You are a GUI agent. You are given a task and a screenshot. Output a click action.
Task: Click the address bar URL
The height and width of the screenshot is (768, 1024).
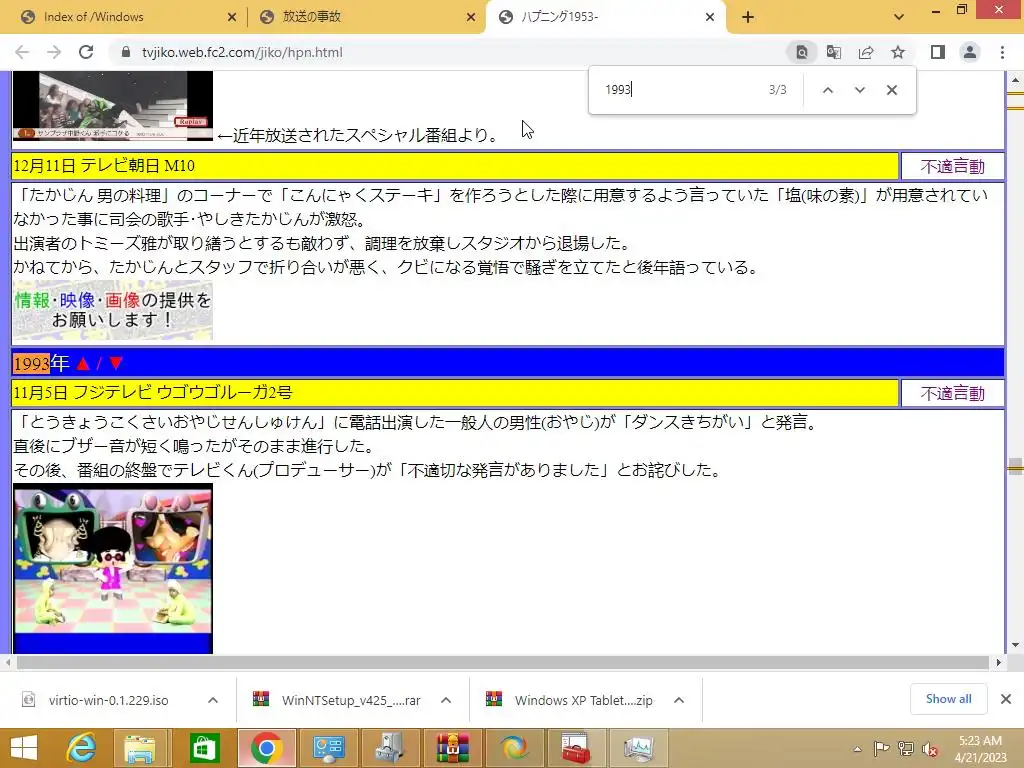pos(242,52)
